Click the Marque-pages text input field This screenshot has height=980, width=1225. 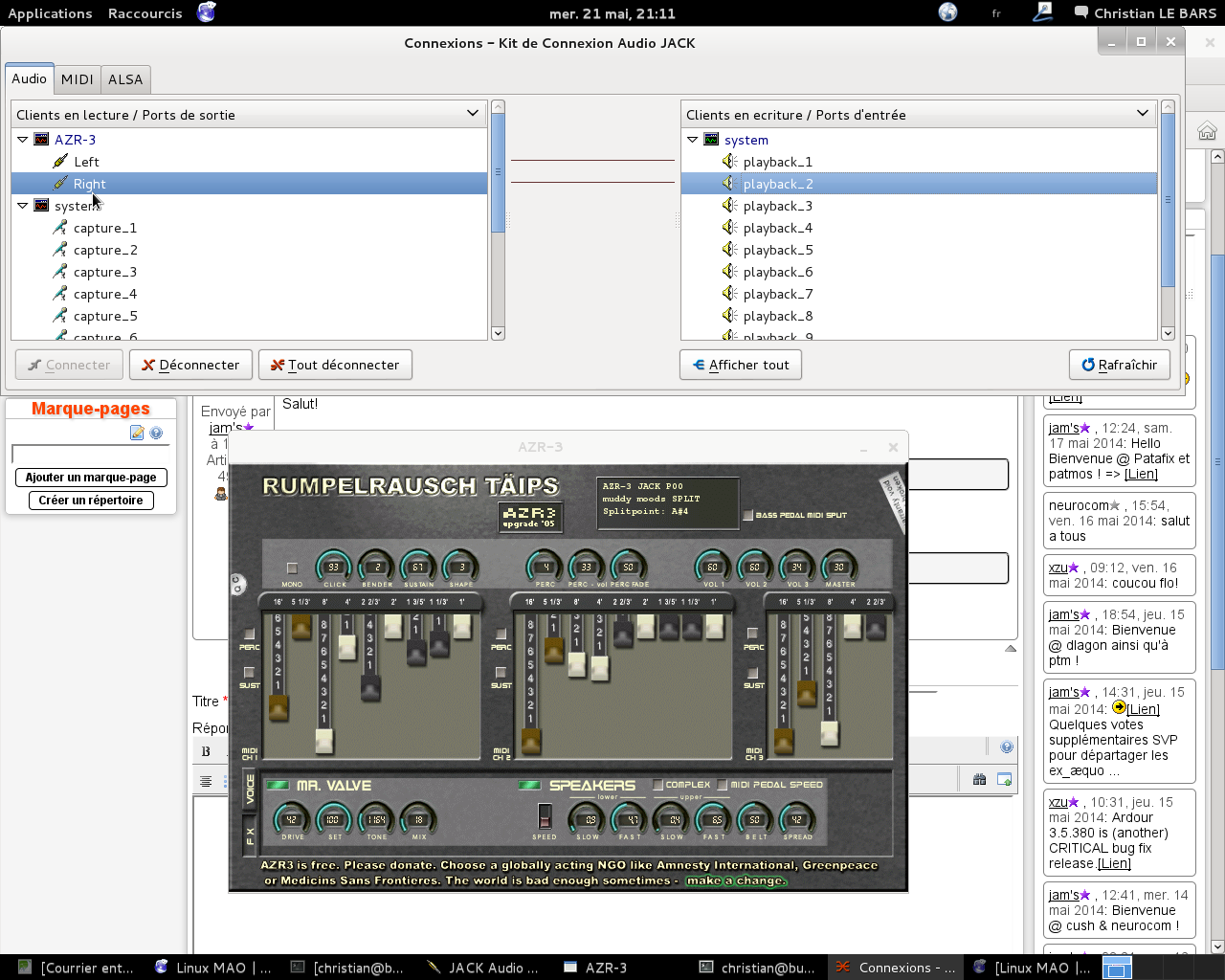coord(90,455)
